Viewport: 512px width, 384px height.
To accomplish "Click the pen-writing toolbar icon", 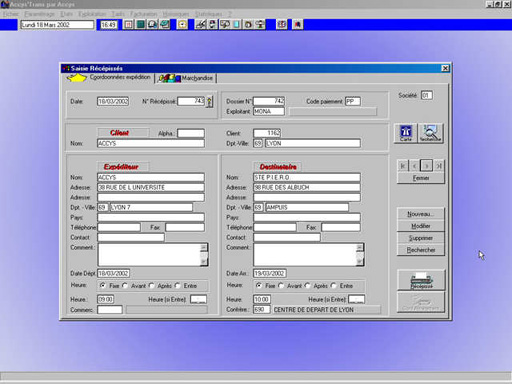I will 201,24.
